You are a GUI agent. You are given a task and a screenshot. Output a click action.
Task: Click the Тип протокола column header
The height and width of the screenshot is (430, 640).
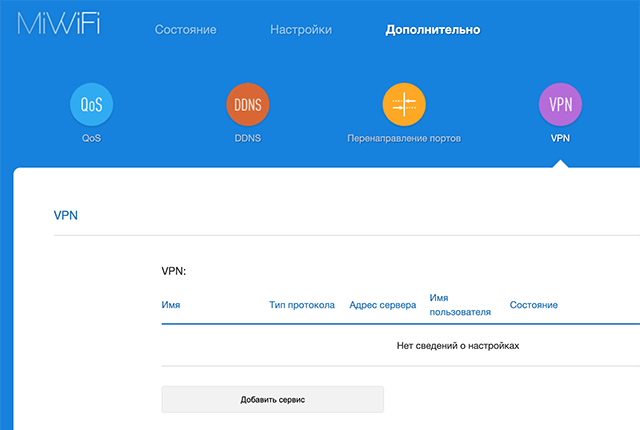[302, 305]
